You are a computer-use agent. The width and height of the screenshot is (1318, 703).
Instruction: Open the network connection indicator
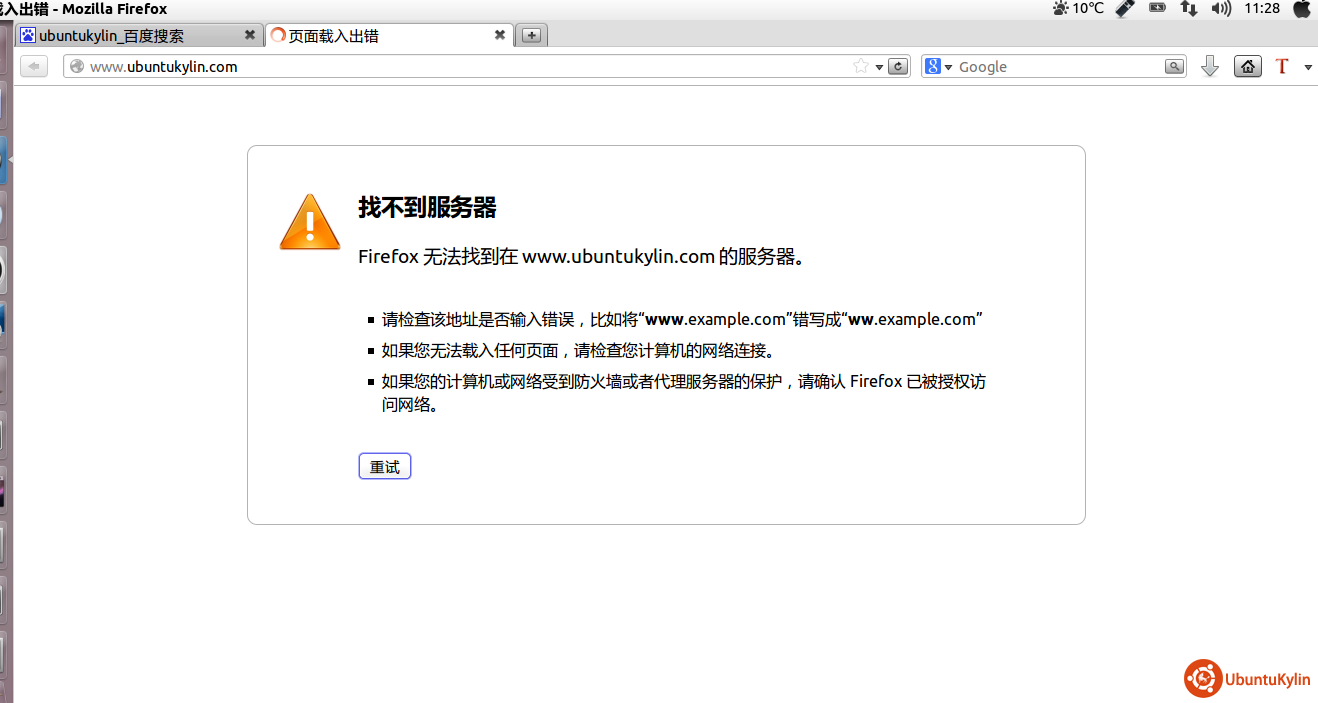[1189, 8]
